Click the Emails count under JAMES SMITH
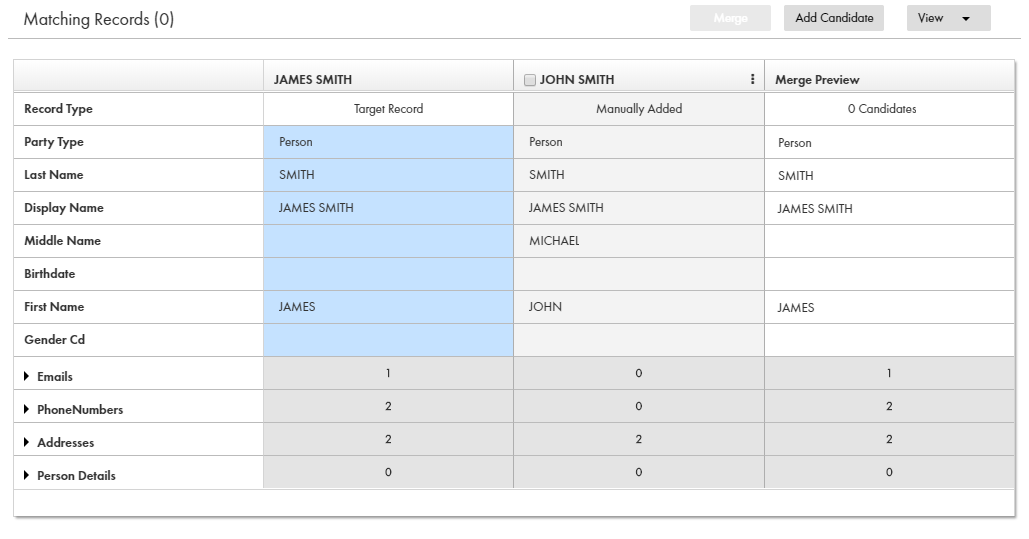The width and height of the screenshot is (1029, 539). click(x=388, y=374)
